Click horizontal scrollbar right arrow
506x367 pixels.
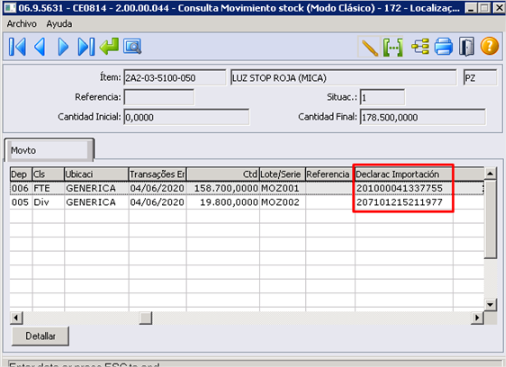(x=477, y=318)
